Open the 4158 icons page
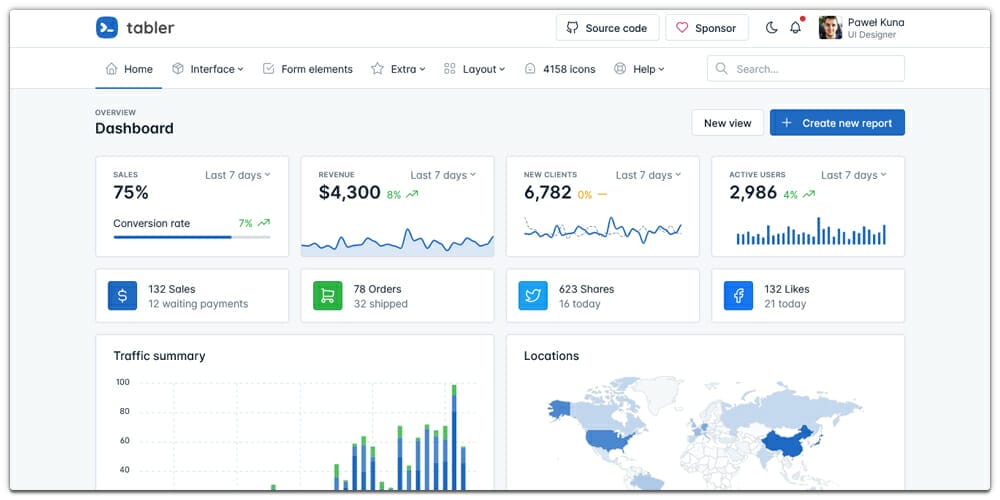Screen dimensions: 1000x500 tap(560, 69)
